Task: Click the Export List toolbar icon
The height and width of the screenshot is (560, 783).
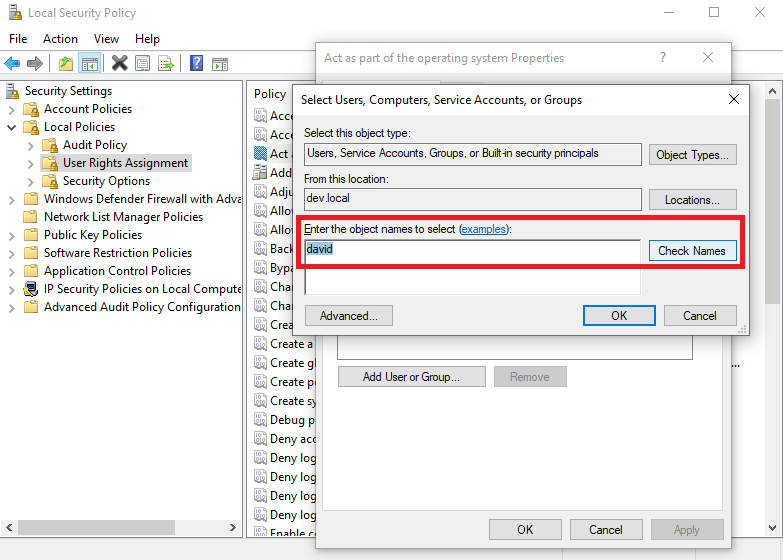Action: click(x=166, y=64)
